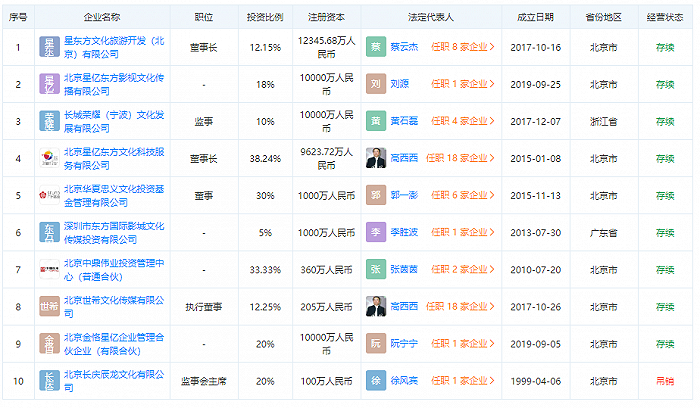Click the green 蔡 avatar badge
700x408 pixels.
pos(376,47)
